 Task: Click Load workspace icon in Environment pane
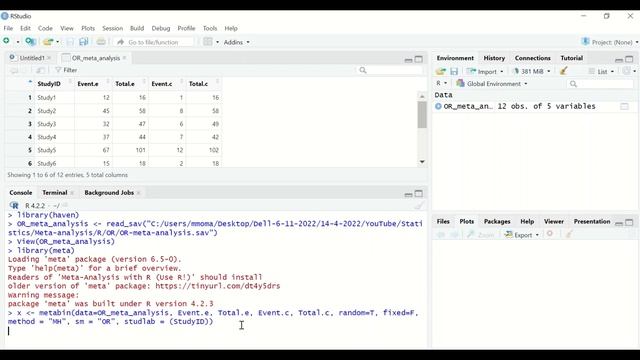click(x=440, y=71)
